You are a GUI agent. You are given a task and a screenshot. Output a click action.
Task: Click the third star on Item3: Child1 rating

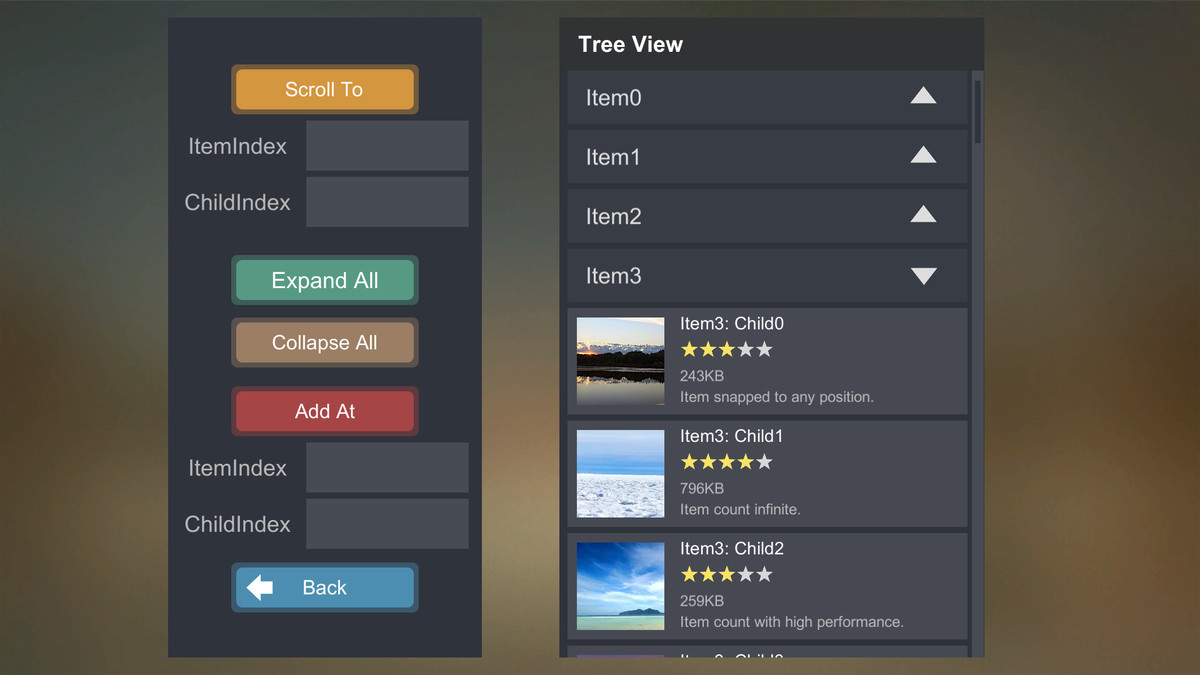click(x=728, y=461)
